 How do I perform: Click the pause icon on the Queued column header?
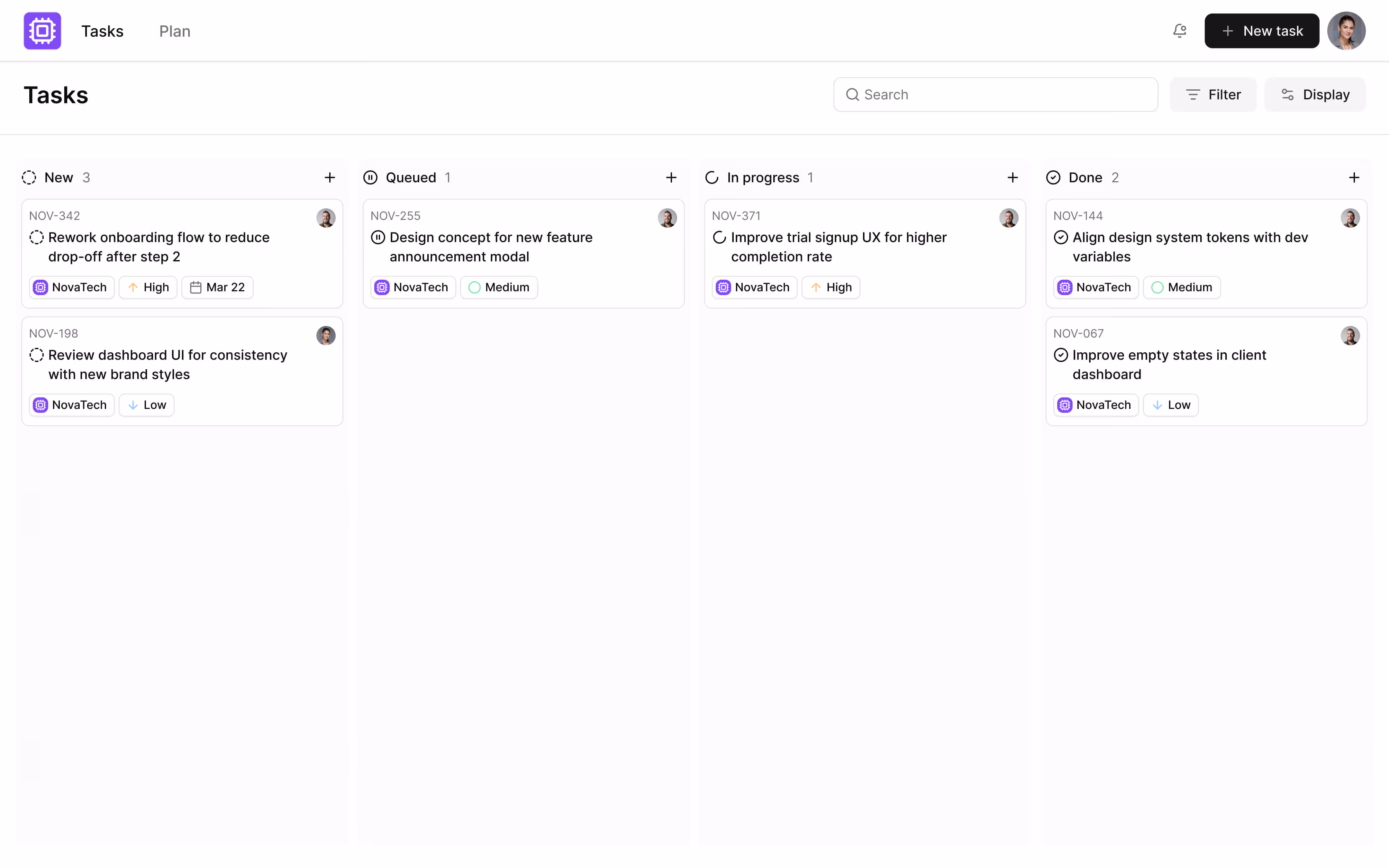tap(370, 177)
